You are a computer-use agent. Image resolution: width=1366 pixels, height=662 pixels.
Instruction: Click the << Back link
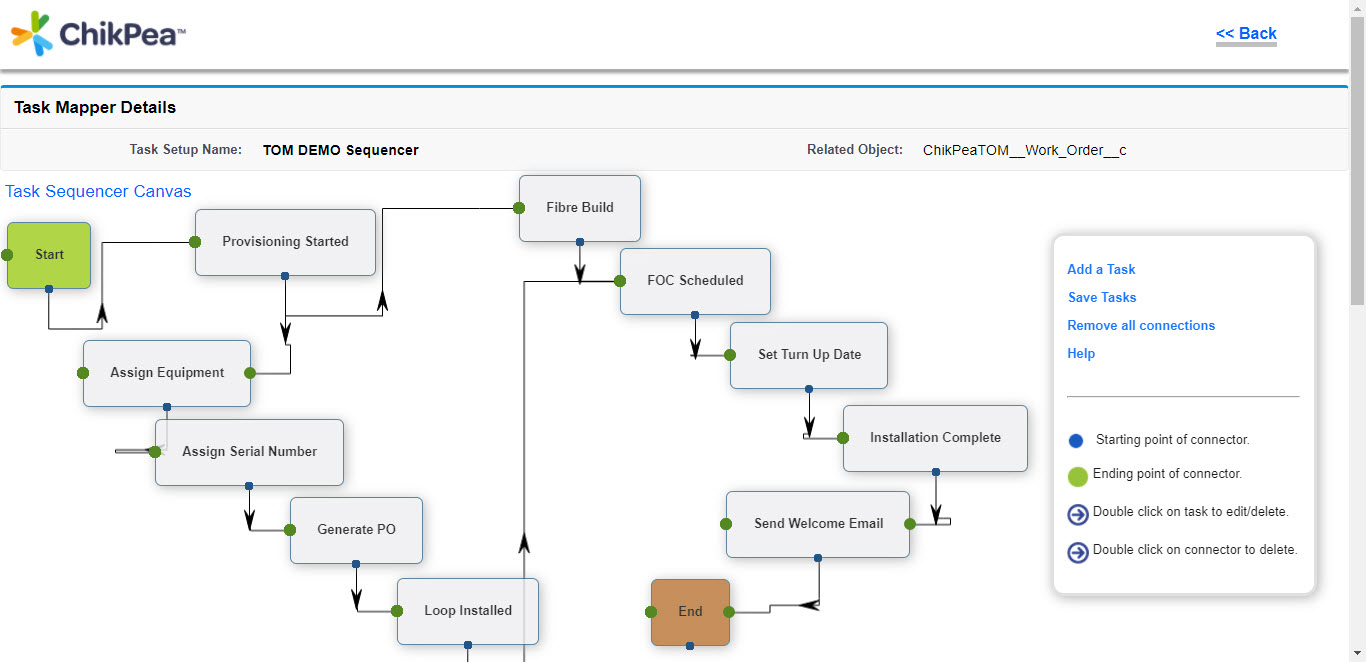coord(1245,33)
